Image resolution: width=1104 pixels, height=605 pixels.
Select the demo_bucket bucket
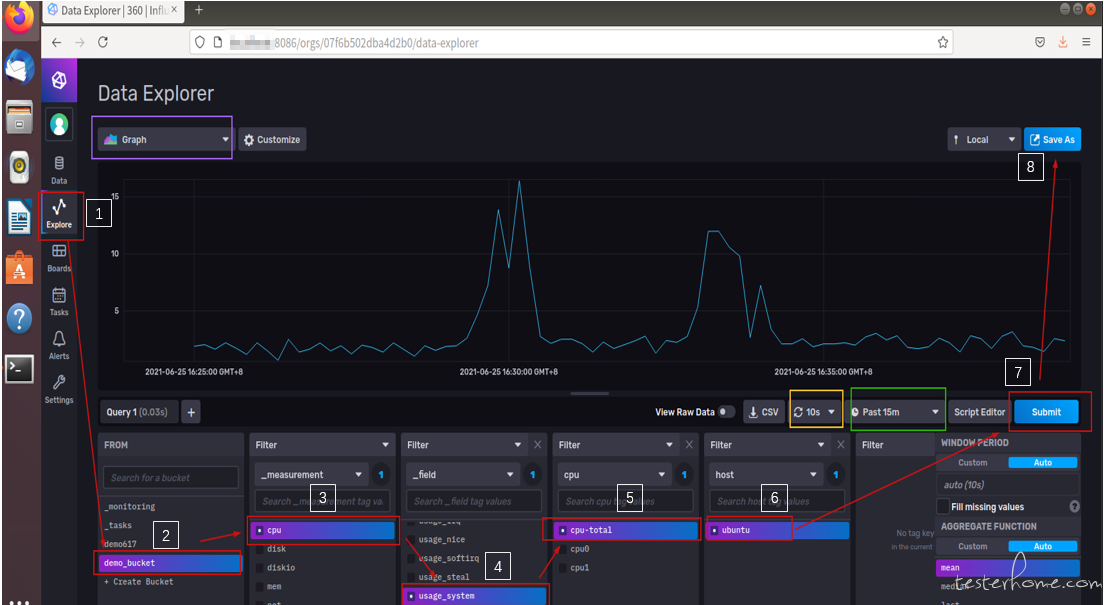[170, 563]
